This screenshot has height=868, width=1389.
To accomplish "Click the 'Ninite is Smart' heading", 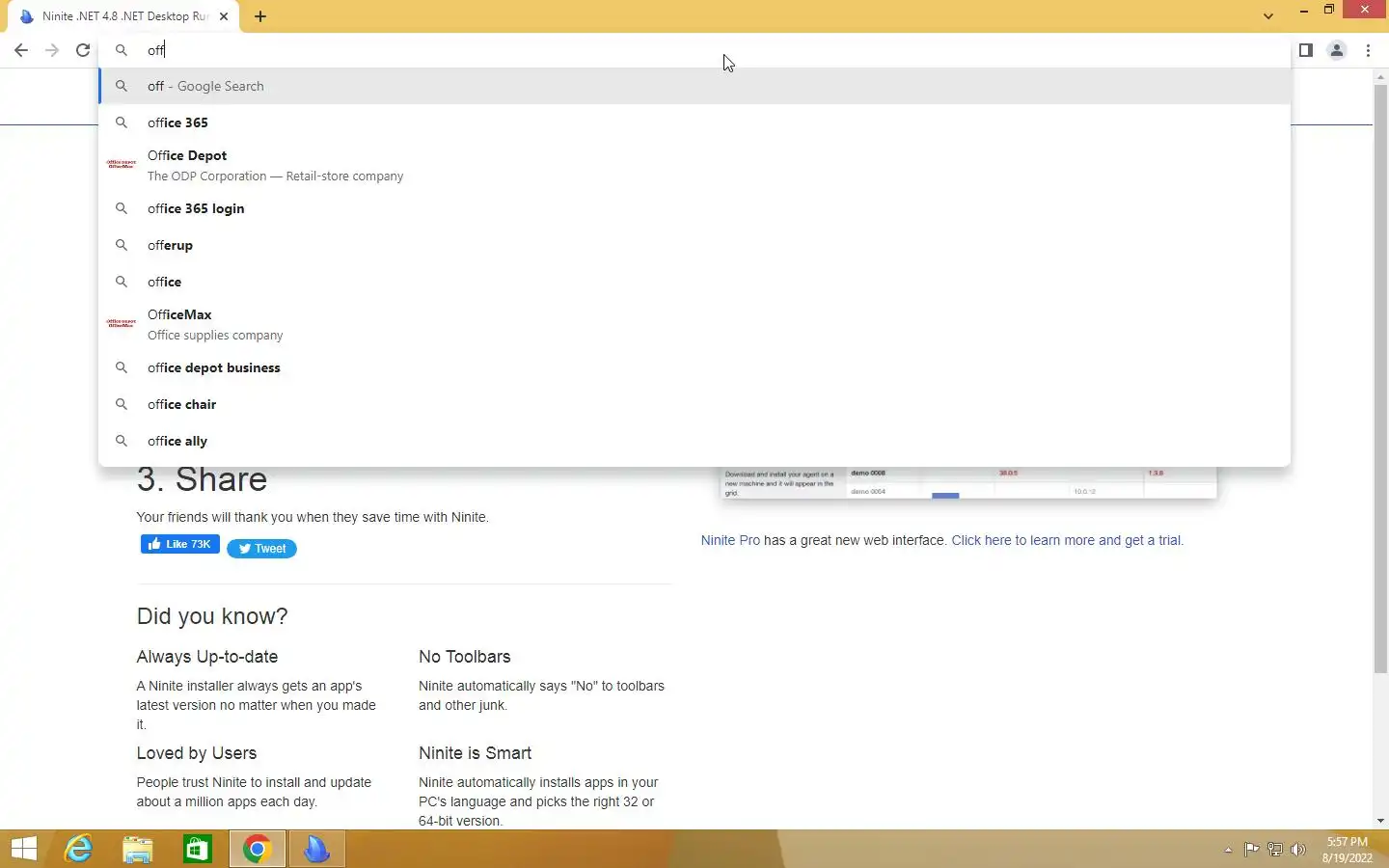I will coord(475,753).
